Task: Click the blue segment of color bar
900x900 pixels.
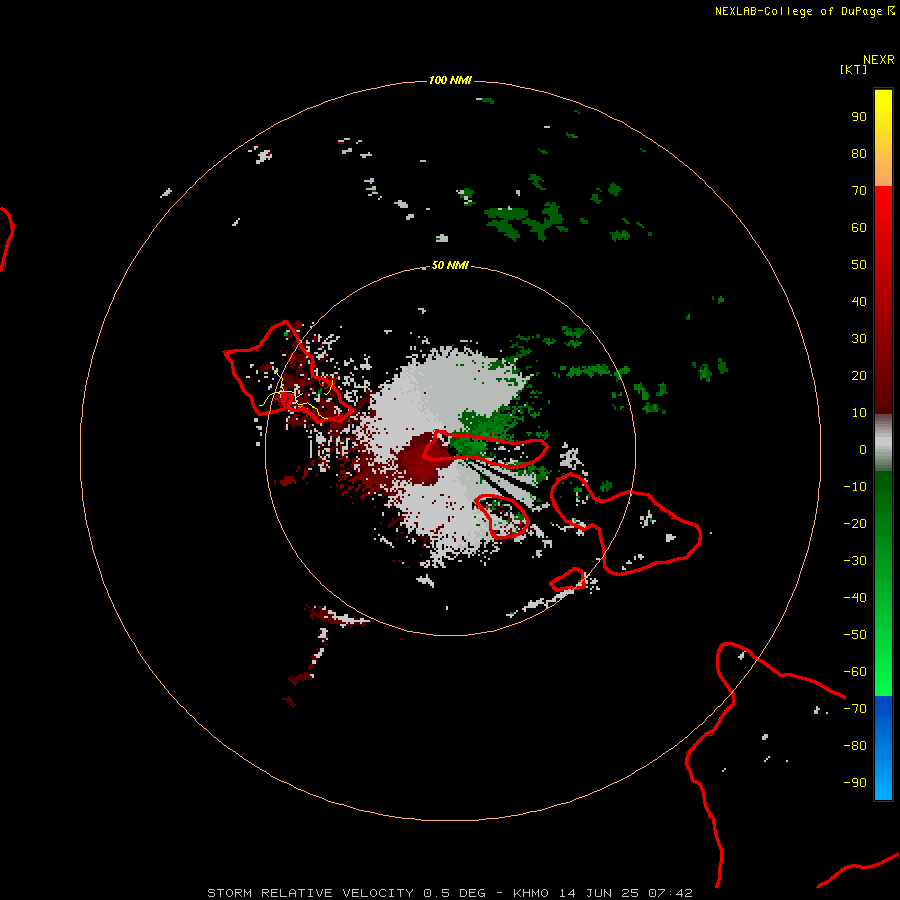Action: pyautogui.click(x=883, y=748)
